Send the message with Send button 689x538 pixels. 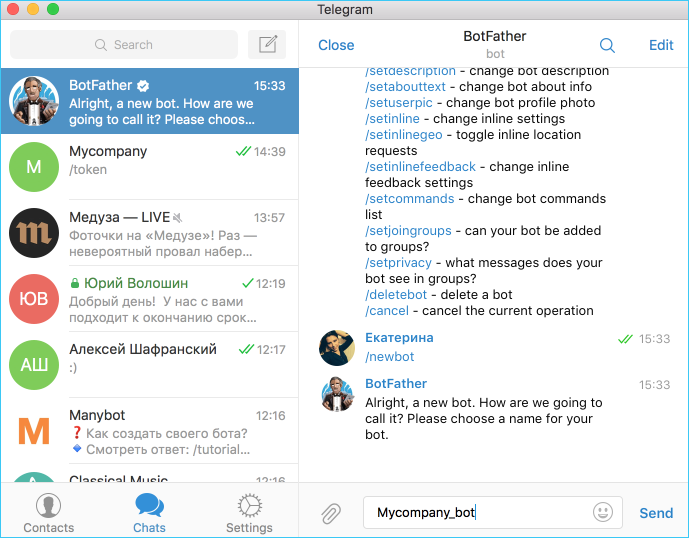[656, 513]
